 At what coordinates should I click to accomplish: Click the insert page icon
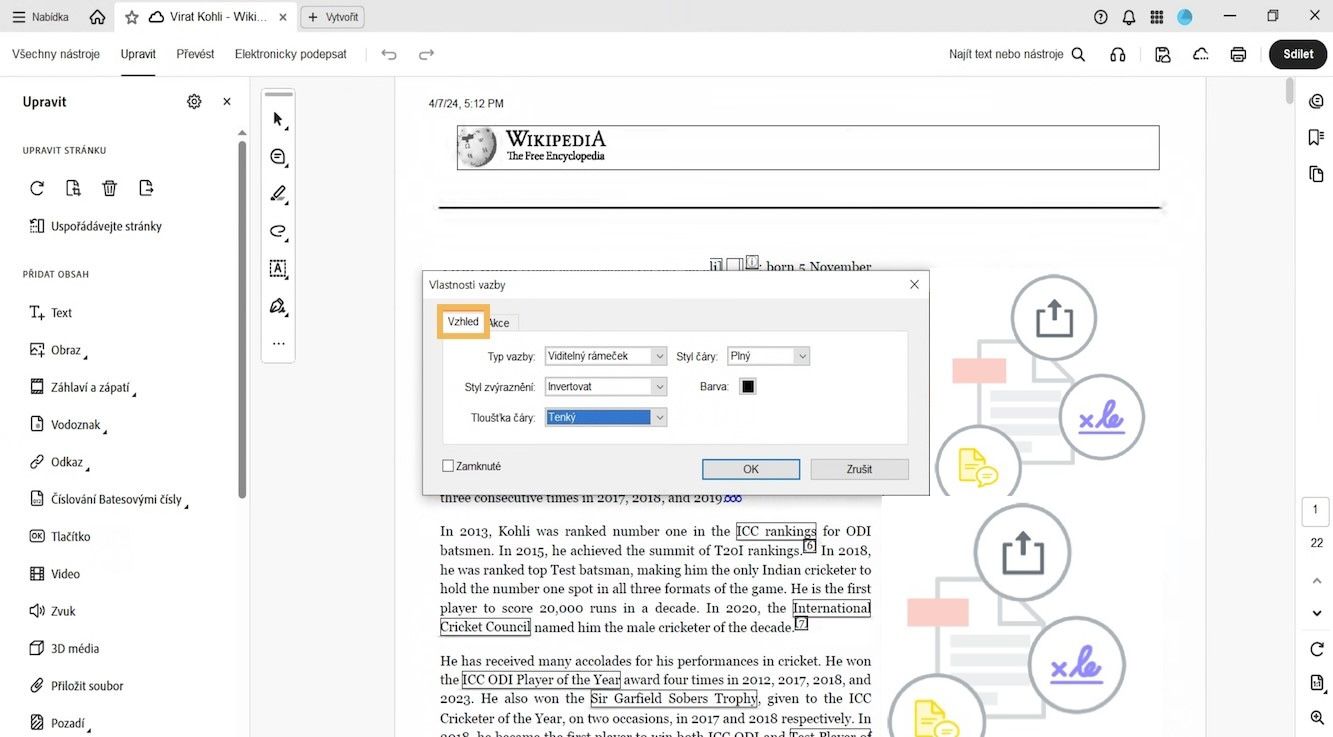(x=147, y=188)
